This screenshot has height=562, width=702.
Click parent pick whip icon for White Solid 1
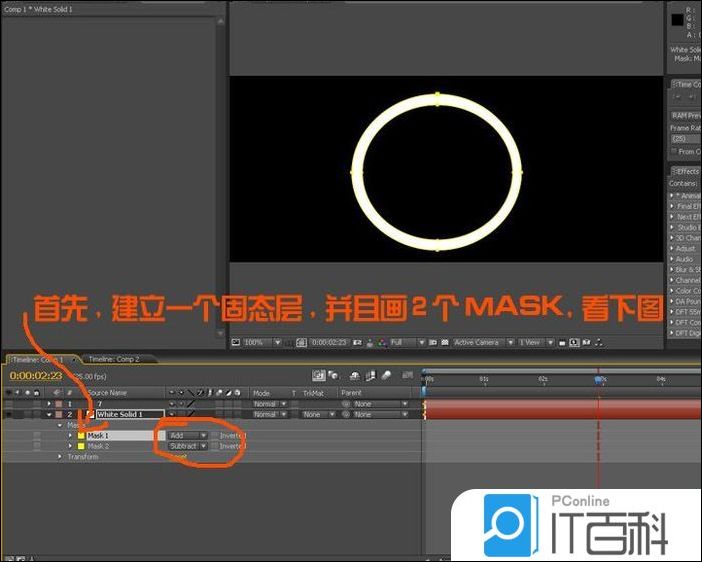click(x=346, y=414)
